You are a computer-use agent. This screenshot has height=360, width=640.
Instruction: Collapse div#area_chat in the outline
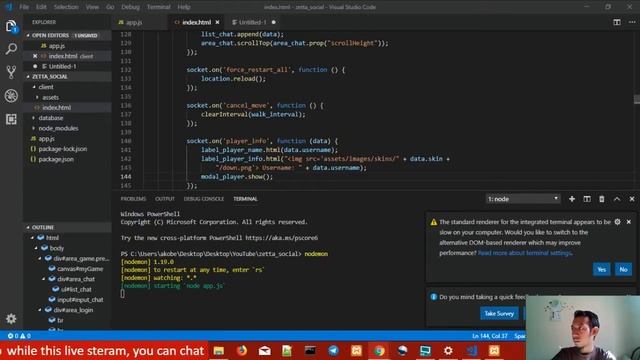tap(44, 279)
